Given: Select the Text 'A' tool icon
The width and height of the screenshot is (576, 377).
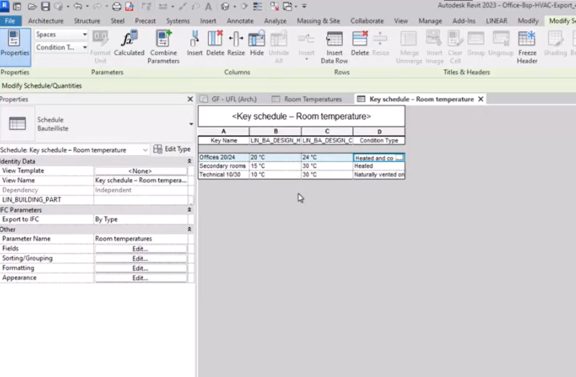Looking at the screenshot, I should pos(208,6).
